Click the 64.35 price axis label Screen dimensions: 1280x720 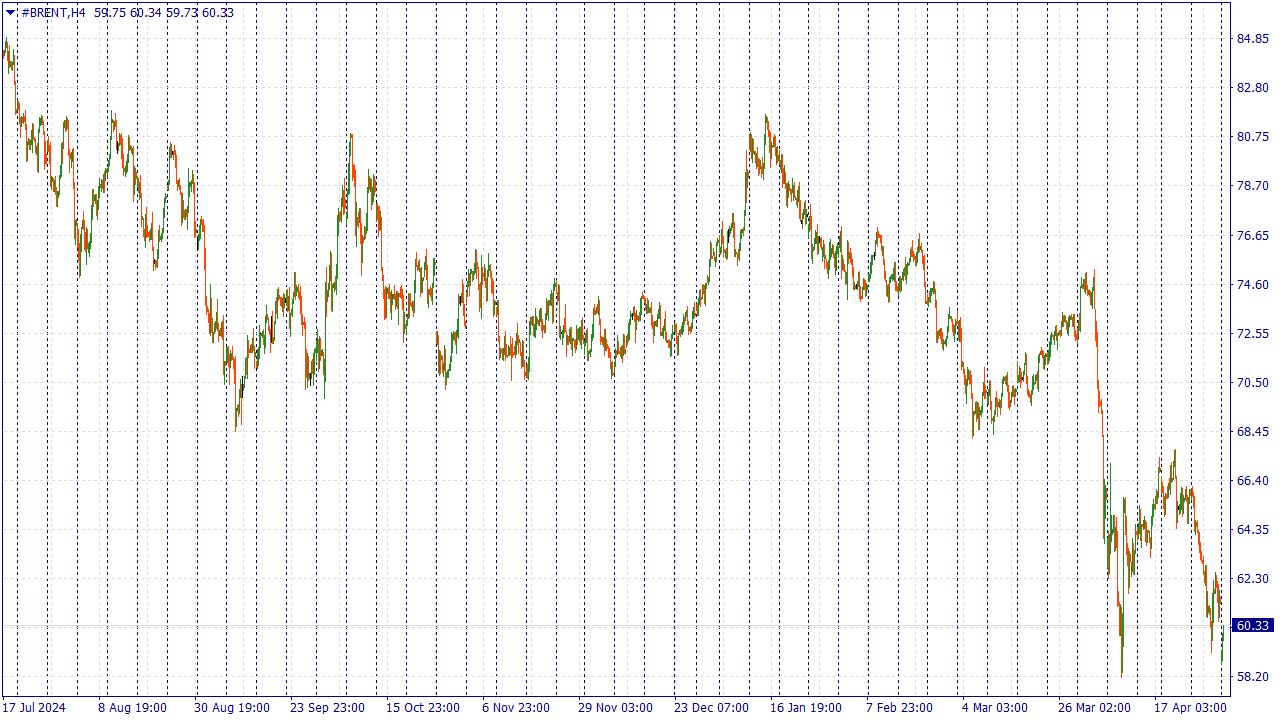(x=1253, y=529)
